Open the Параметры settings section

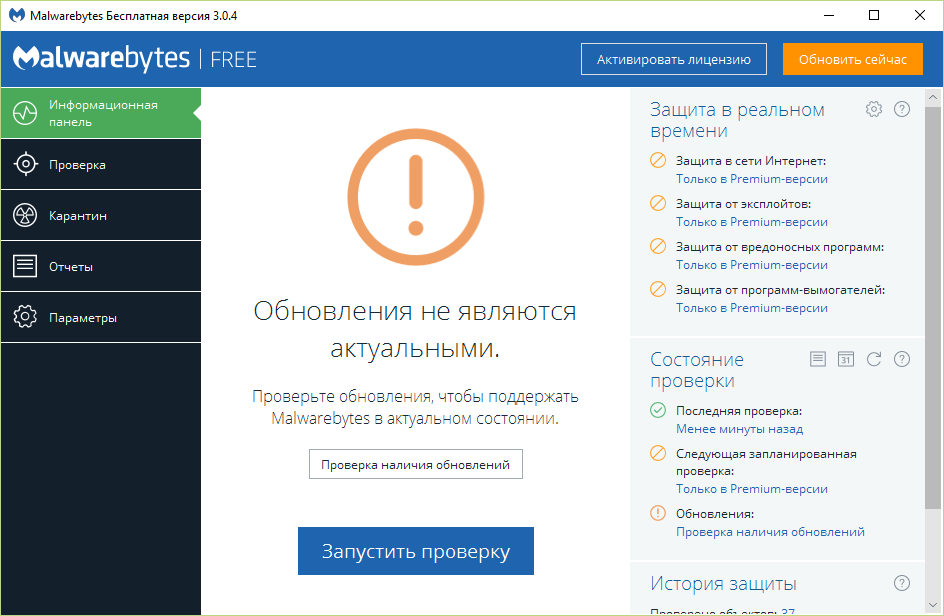(101, 317)
